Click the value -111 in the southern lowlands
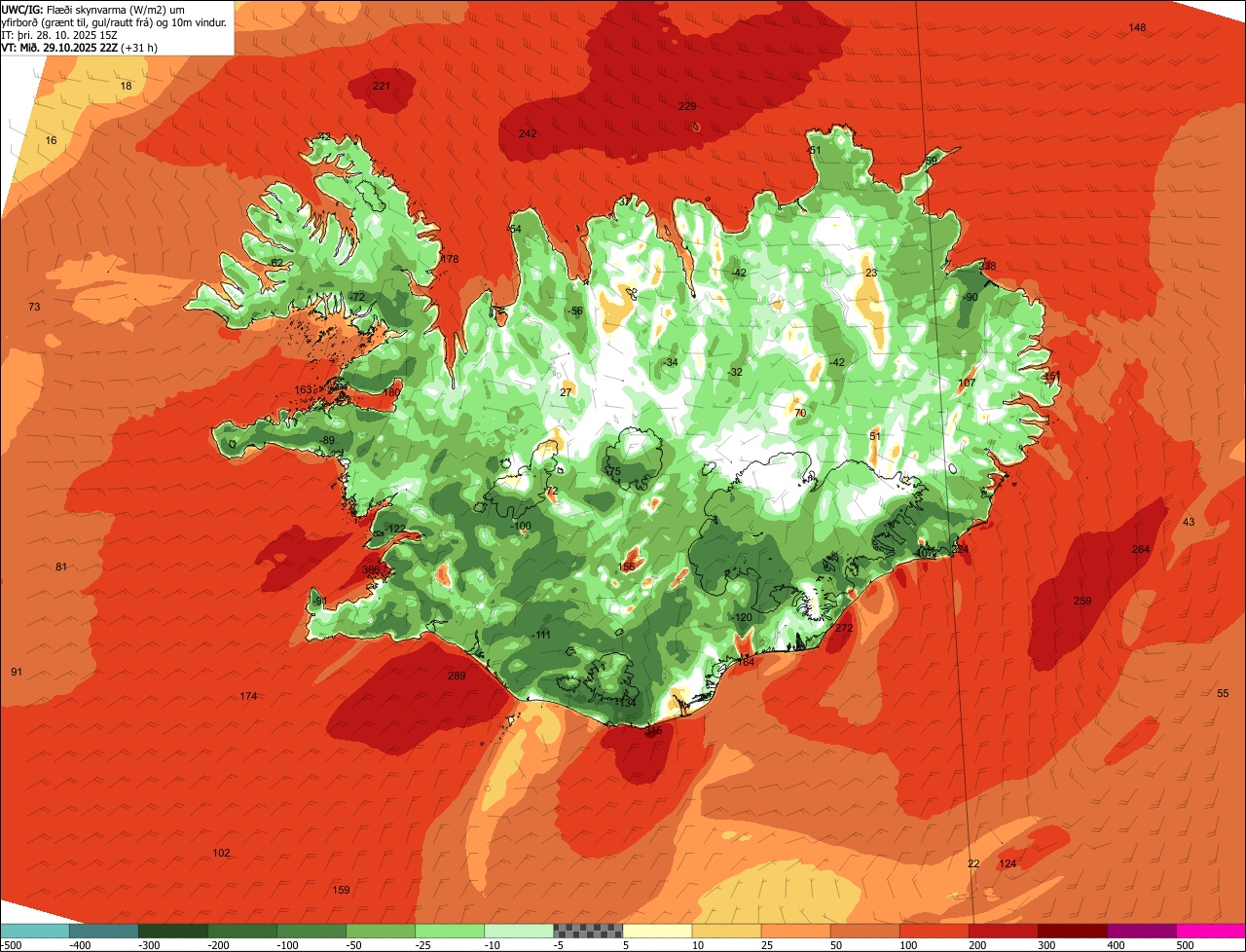Image resolution: width=1246 pixels, height=952 pixels. (541, 635)
